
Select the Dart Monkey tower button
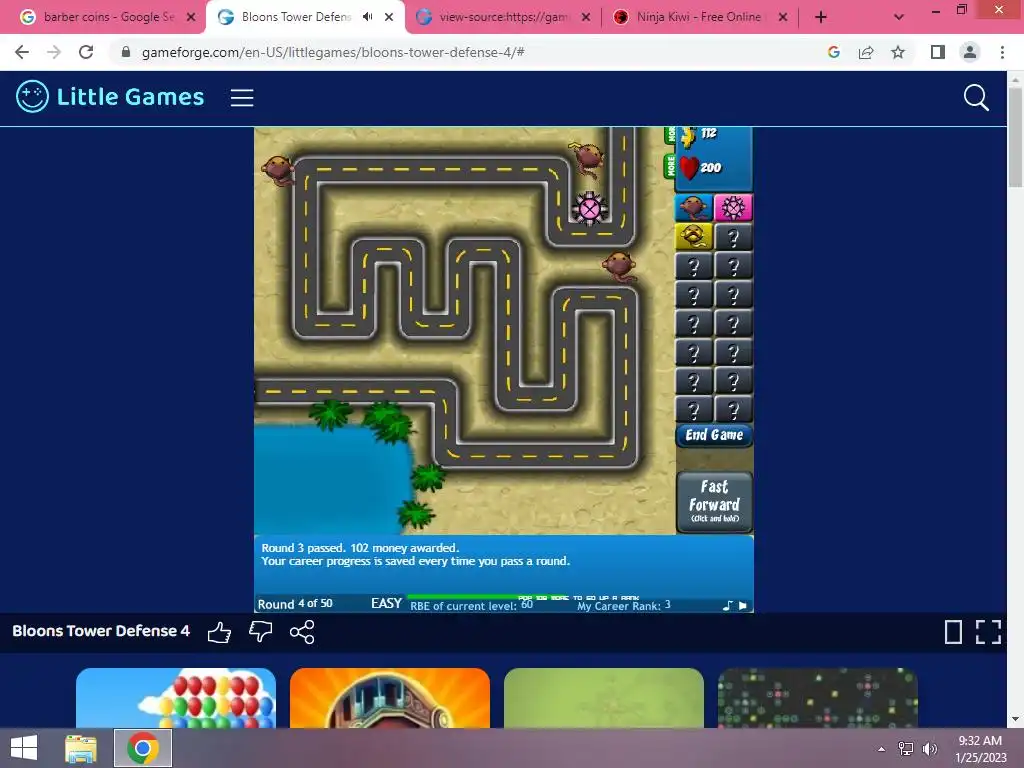(x=693, y=208)
